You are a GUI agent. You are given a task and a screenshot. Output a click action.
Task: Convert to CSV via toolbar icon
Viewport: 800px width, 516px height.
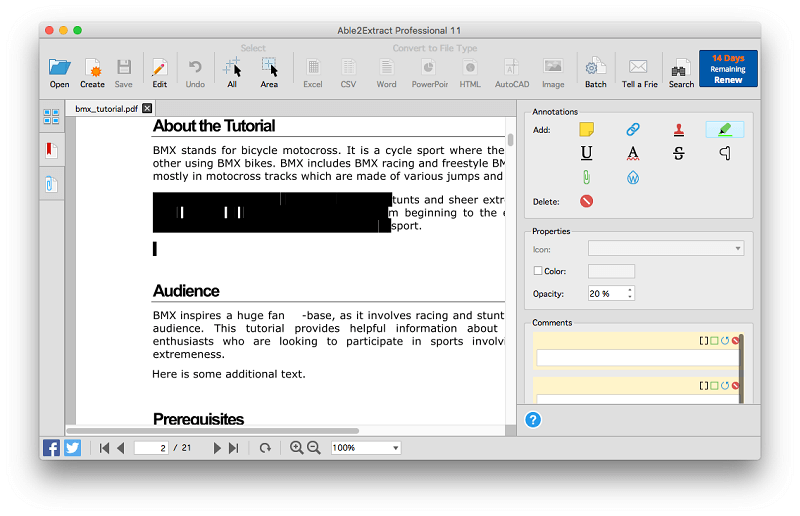point(348,73)
